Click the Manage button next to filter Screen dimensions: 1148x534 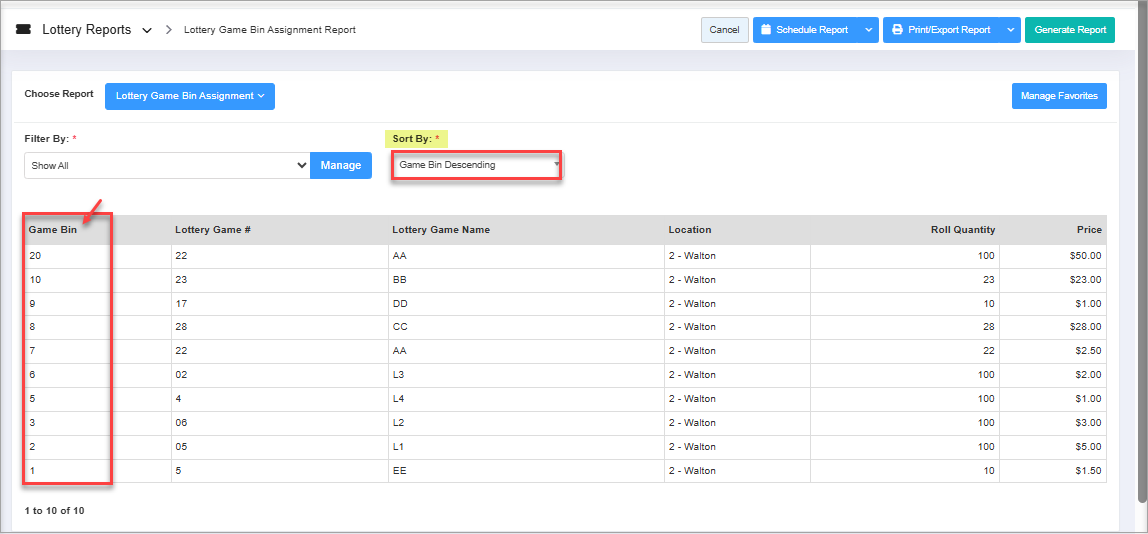(x=340, y=166)
